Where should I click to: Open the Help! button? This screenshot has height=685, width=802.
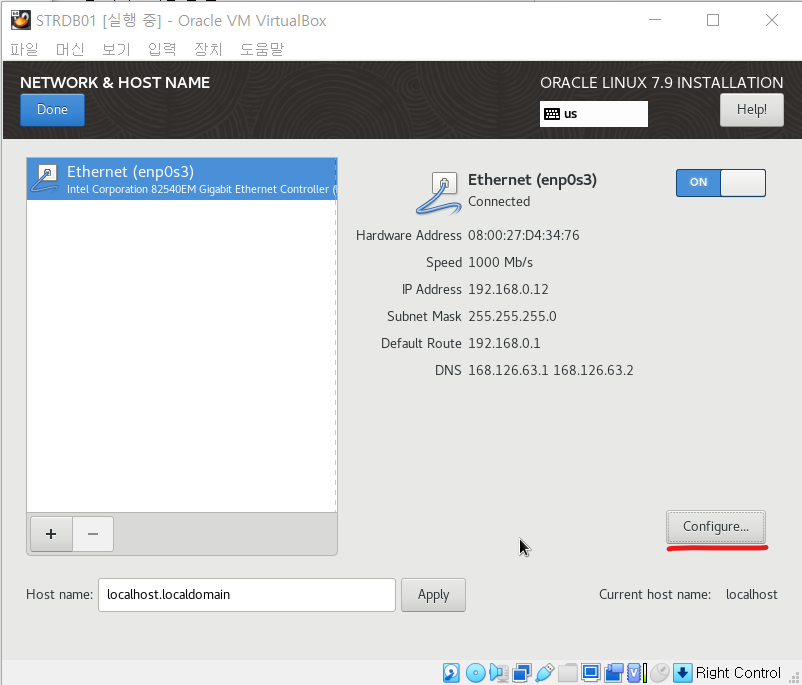pos(751,109)
